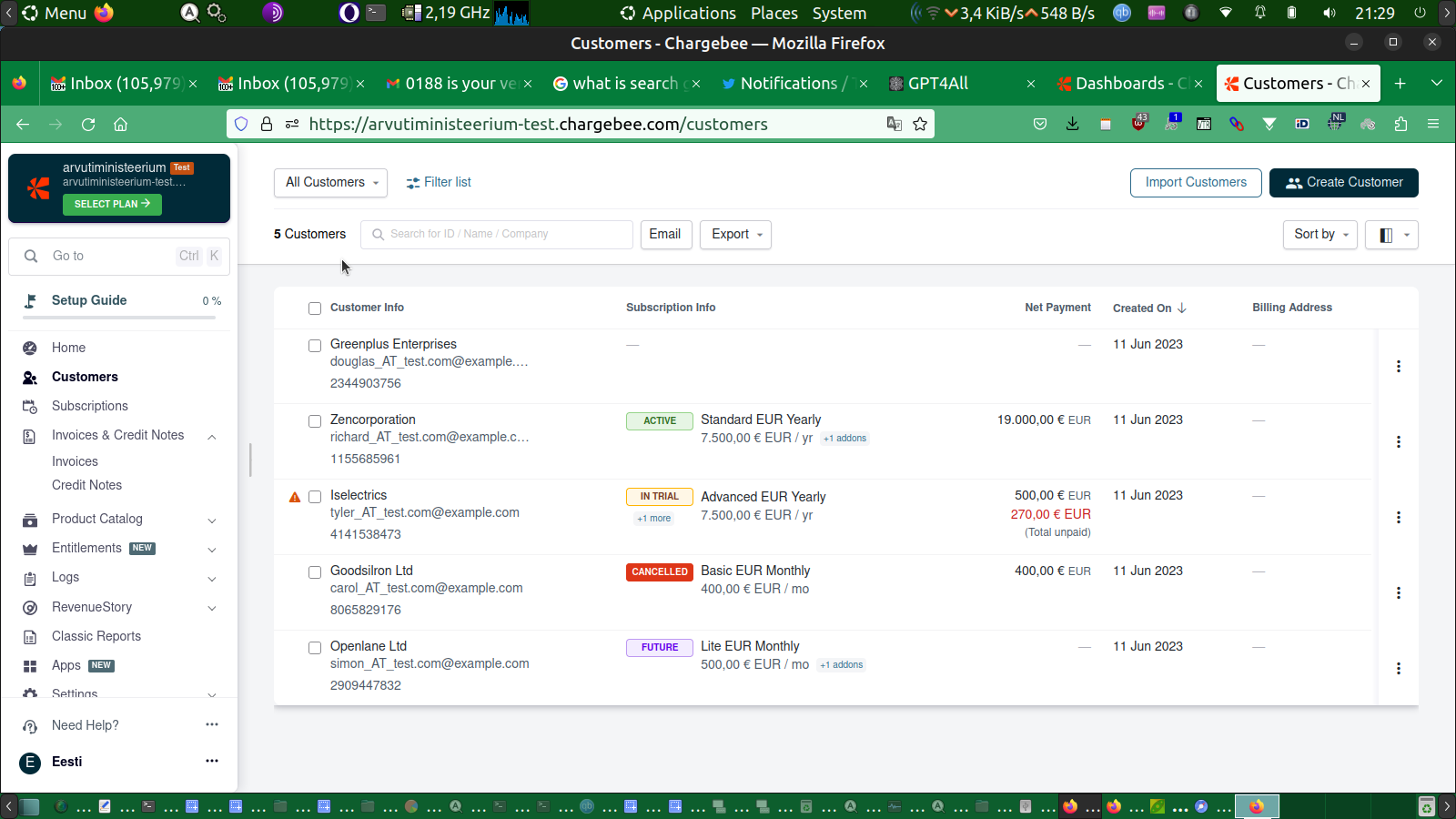Click the Entitlements crown icon

[30, 549]
